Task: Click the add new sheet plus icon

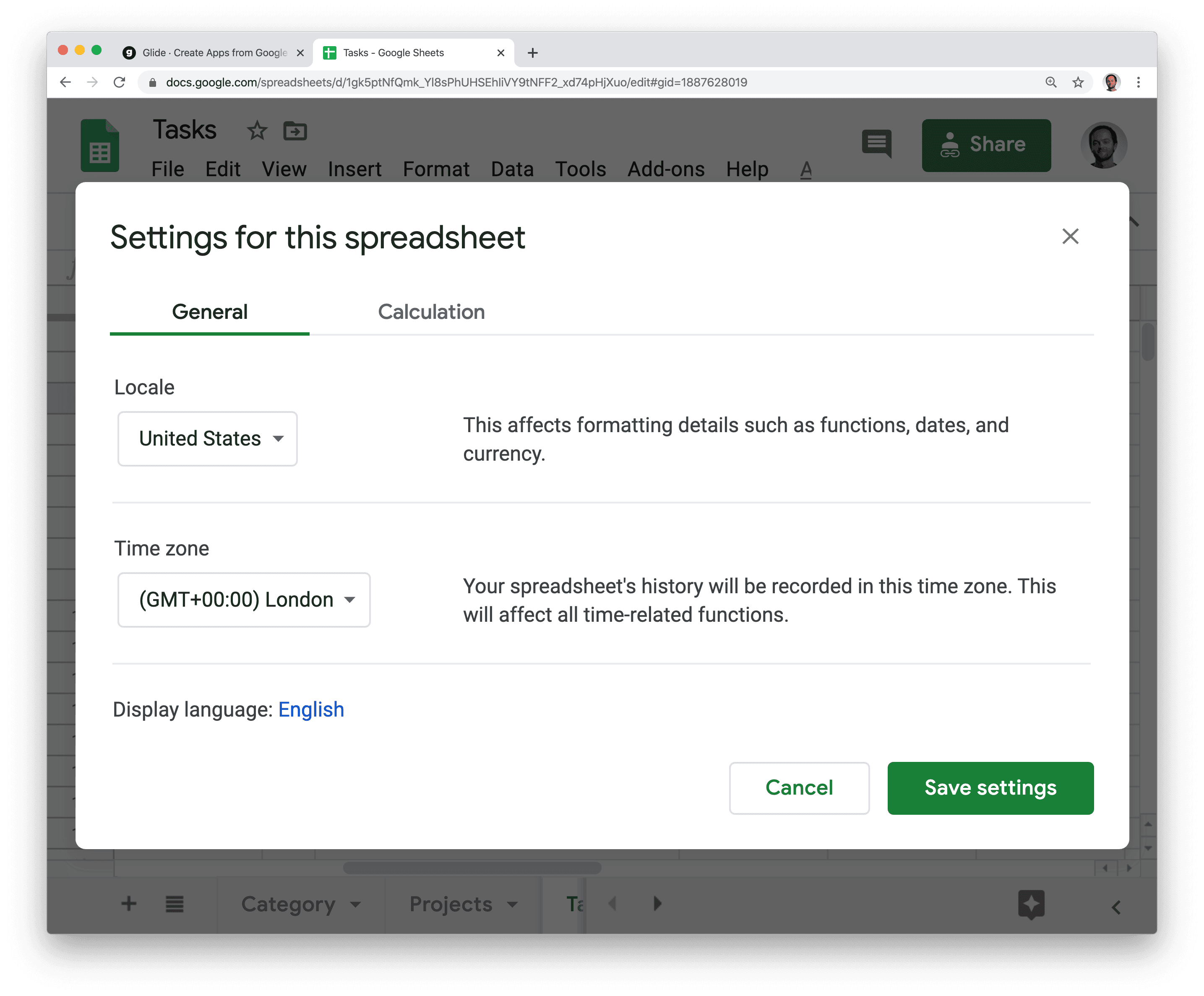Action: 129,904
